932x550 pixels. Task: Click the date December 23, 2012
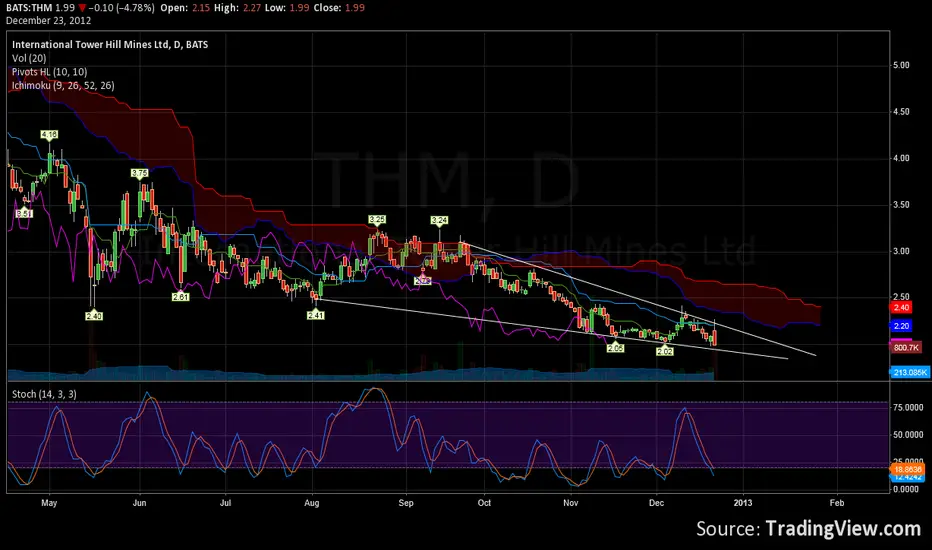[x=48, y=20]
